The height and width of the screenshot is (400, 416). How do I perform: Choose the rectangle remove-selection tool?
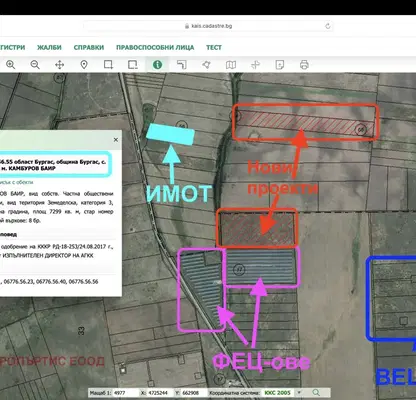pyautogui.click(x=133, y=65)
